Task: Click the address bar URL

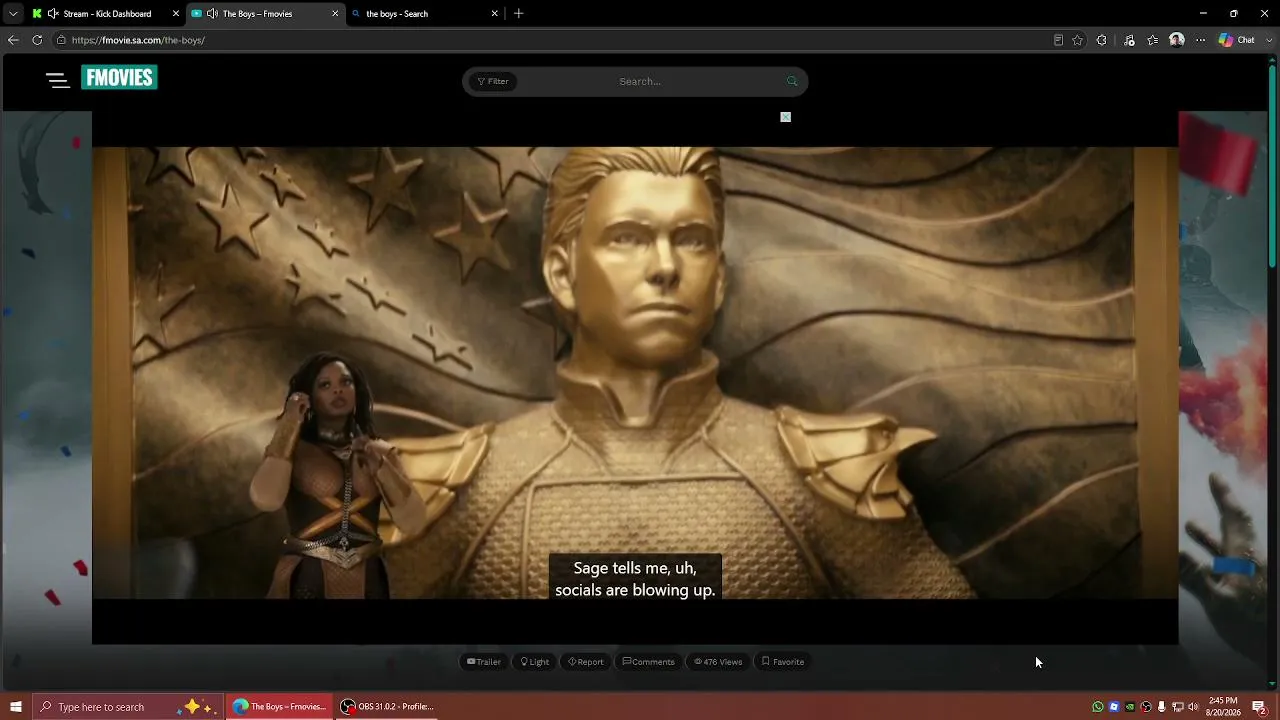Action: (x=138, y=40)
